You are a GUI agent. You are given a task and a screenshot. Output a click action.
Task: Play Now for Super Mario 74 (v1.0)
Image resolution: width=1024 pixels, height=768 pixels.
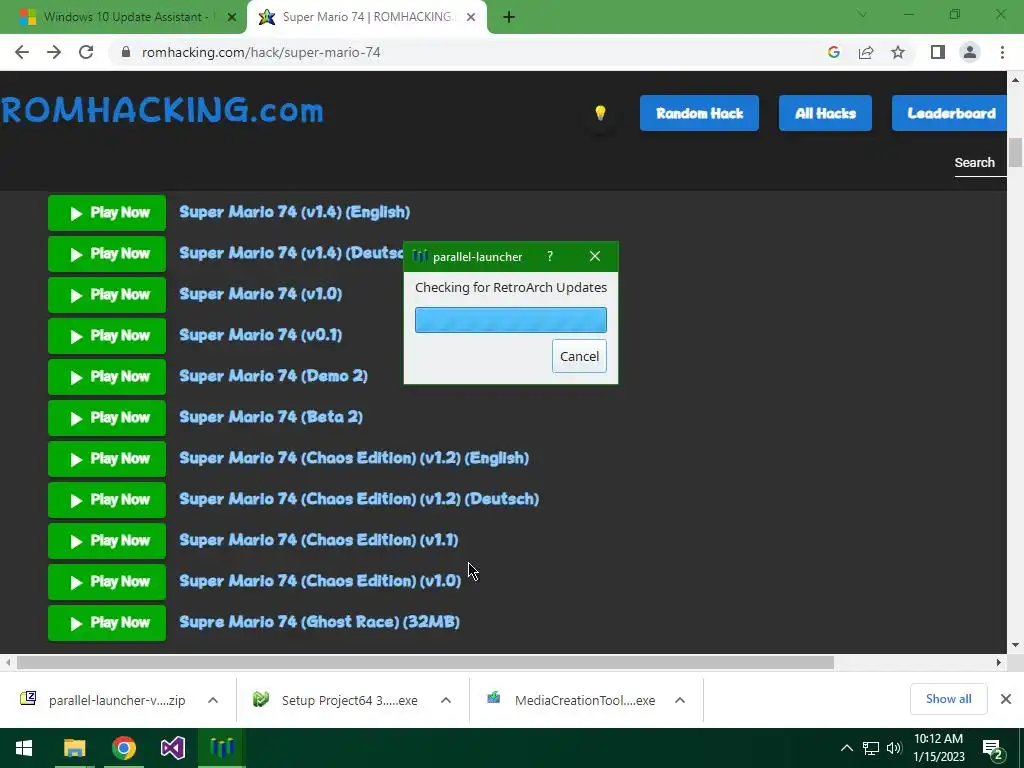(107, 295)
